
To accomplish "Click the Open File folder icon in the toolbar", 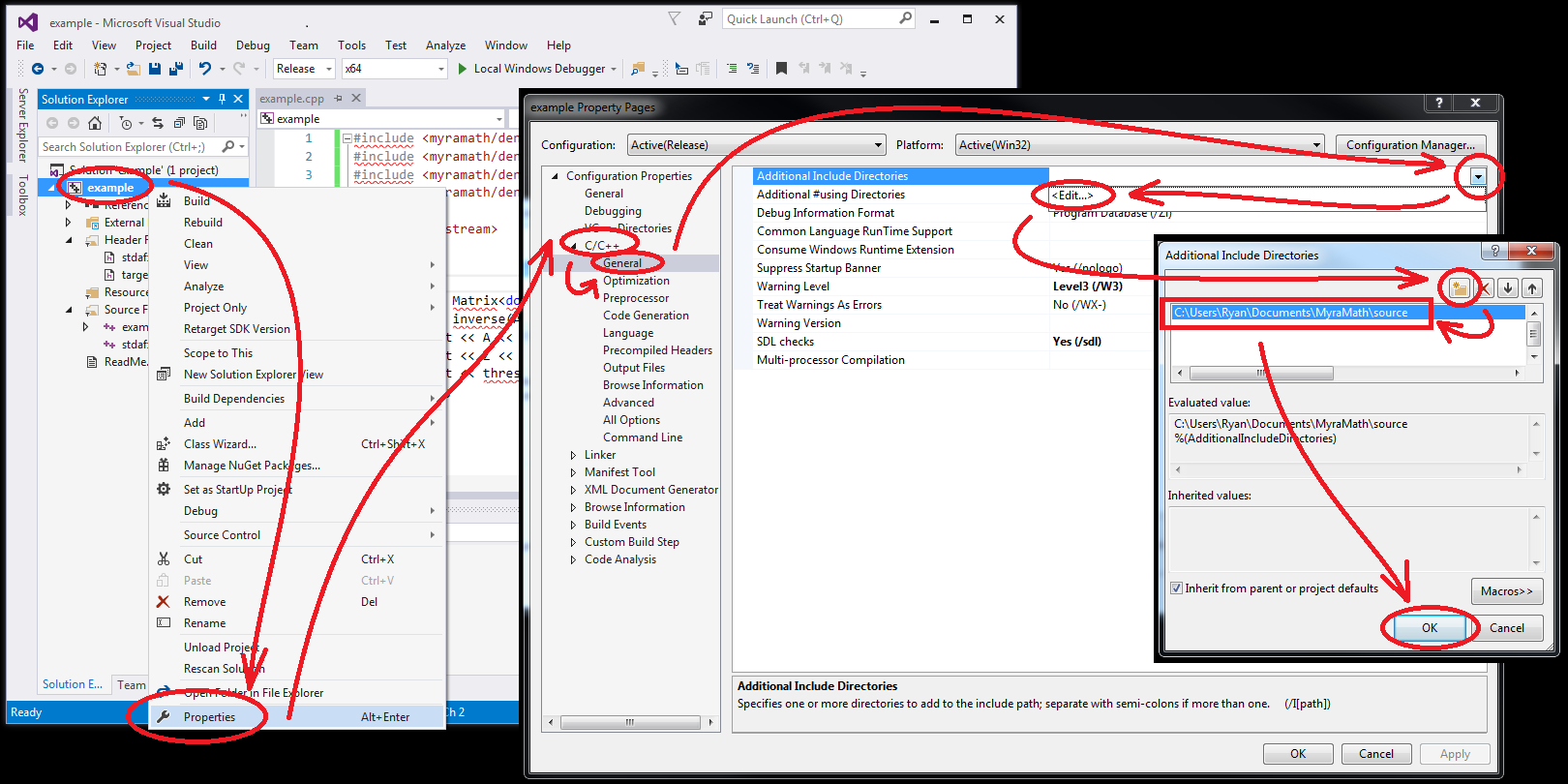I will pyautogui.click(x=133, y=69).
